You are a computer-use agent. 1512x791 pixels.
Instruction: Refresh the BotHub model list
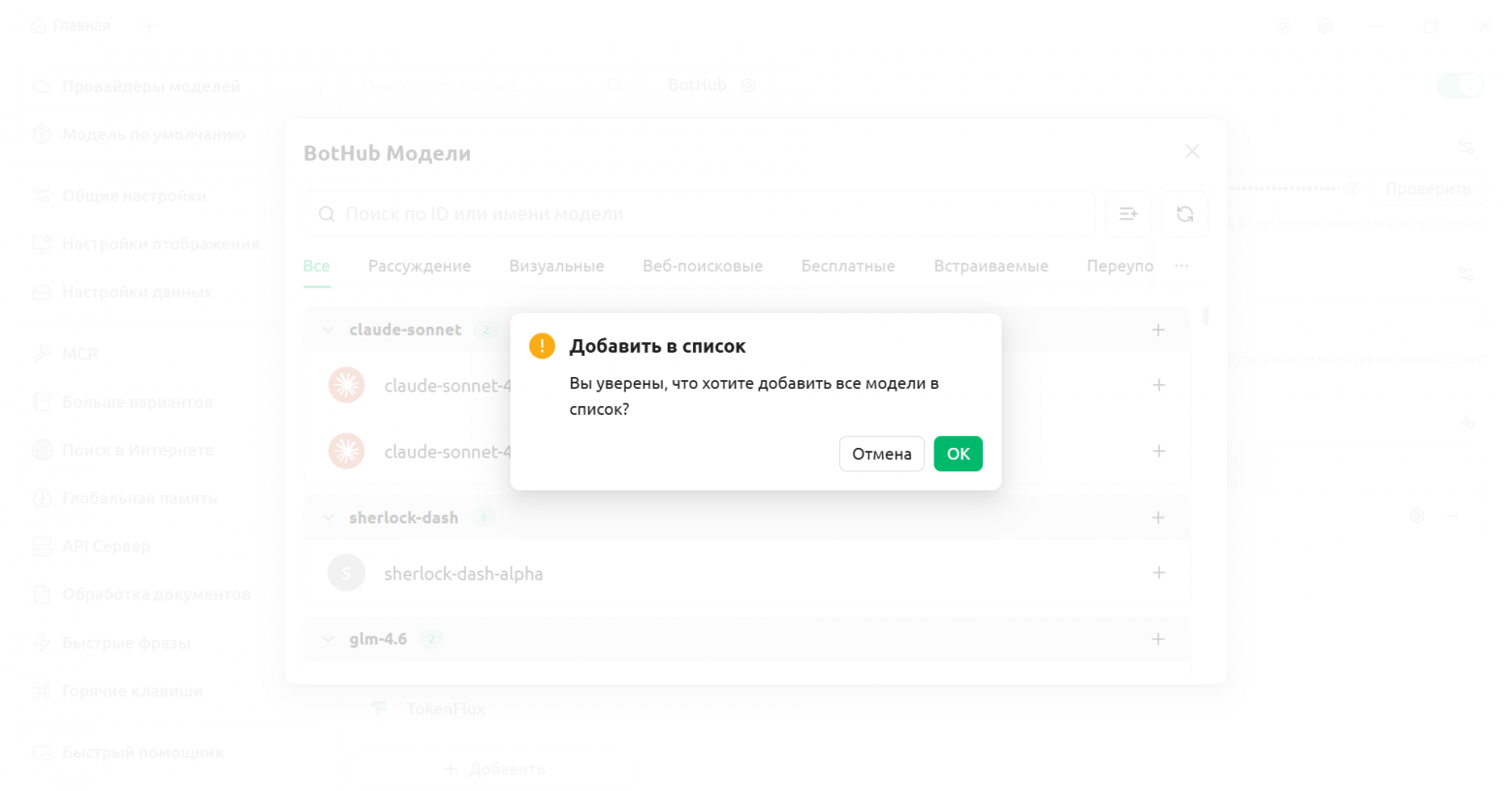(1184, 214)
